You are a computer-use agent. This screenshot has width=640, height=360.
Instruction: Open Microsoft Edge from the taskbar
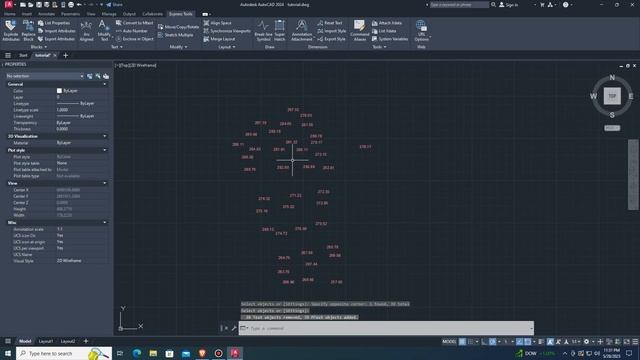136,353
